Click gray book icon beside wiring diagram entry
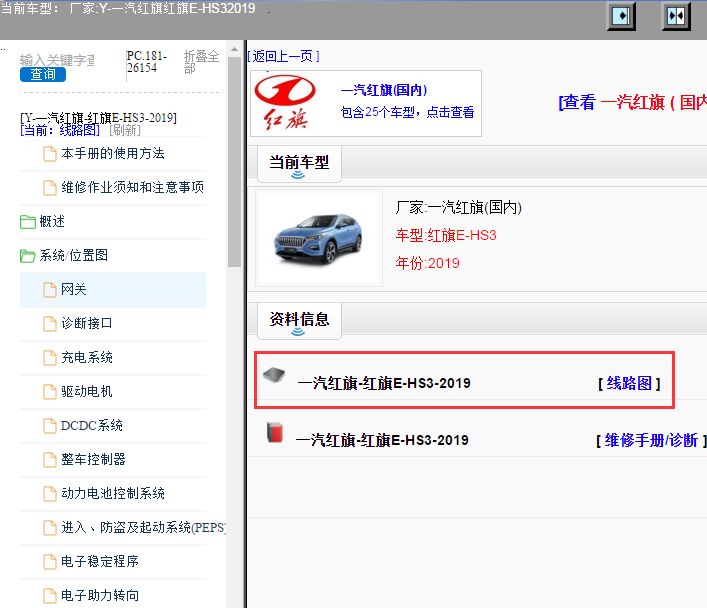Image resolution: width=707 pixels, height=608 pixels. coord(274,375)
